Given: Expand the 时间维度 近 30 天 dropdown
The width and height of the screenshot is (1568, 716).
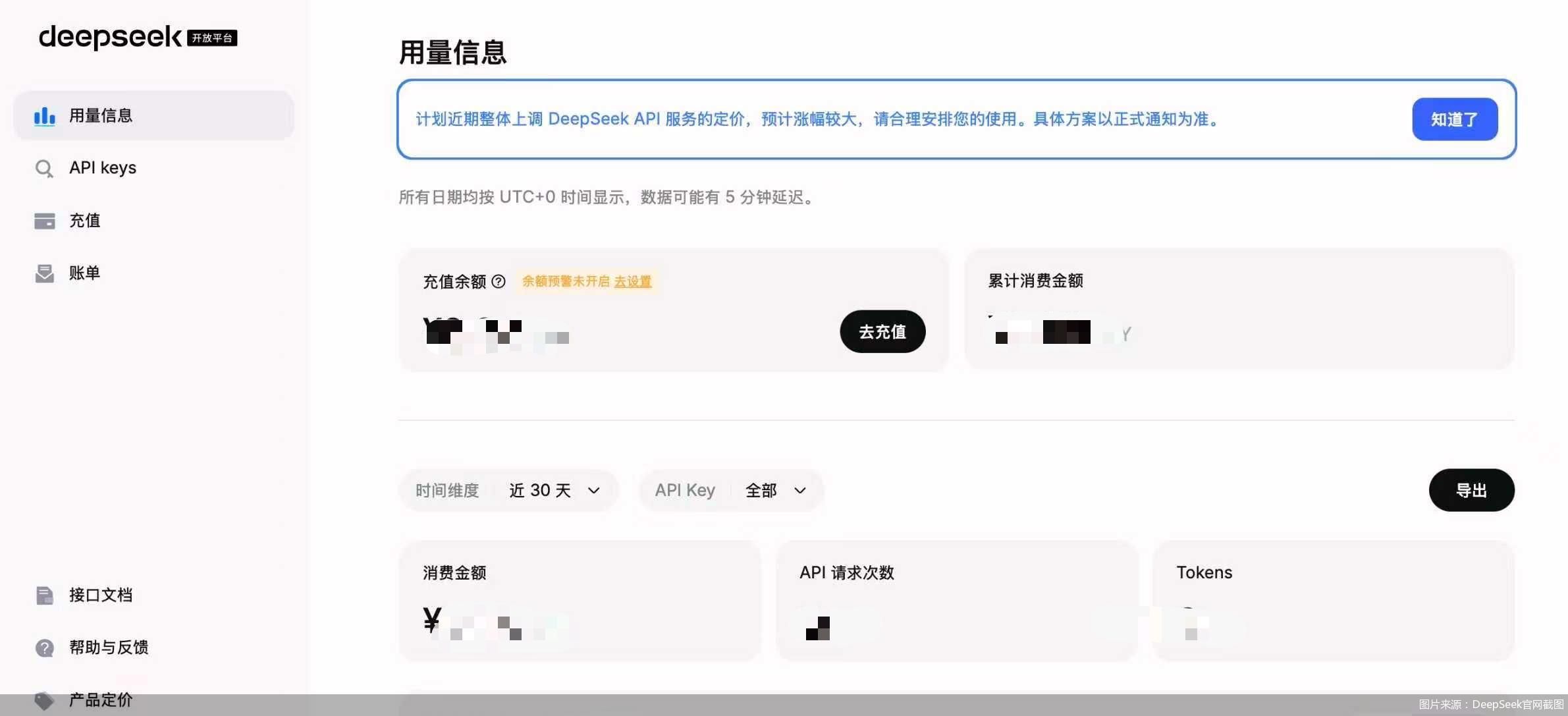Looking at the screenshot, I should click(508, 491).
